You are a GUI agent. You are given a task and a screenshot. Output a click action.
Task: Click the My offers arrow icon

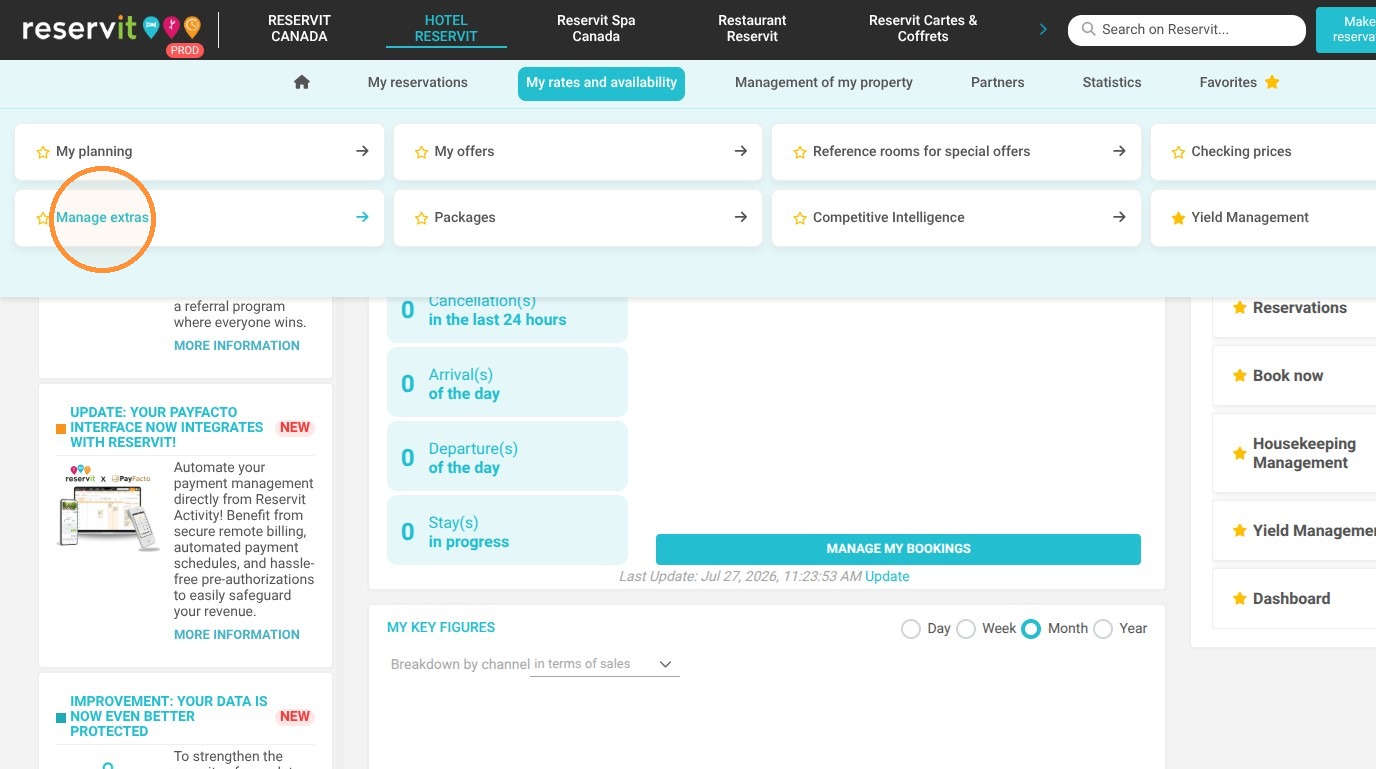point(740,151)
